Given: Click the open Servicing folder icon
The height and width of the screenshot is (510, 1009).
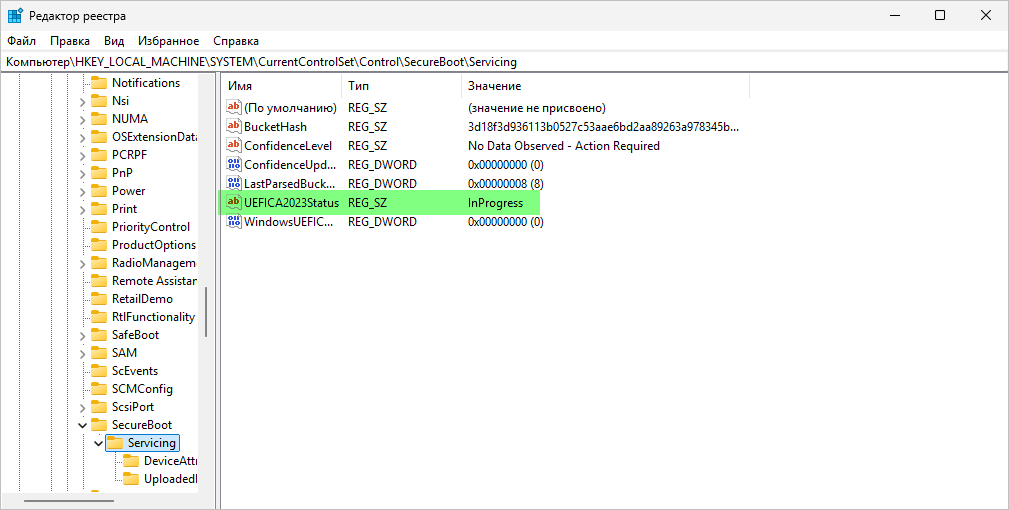Looking at the screenshot, I should coord(115,443).
